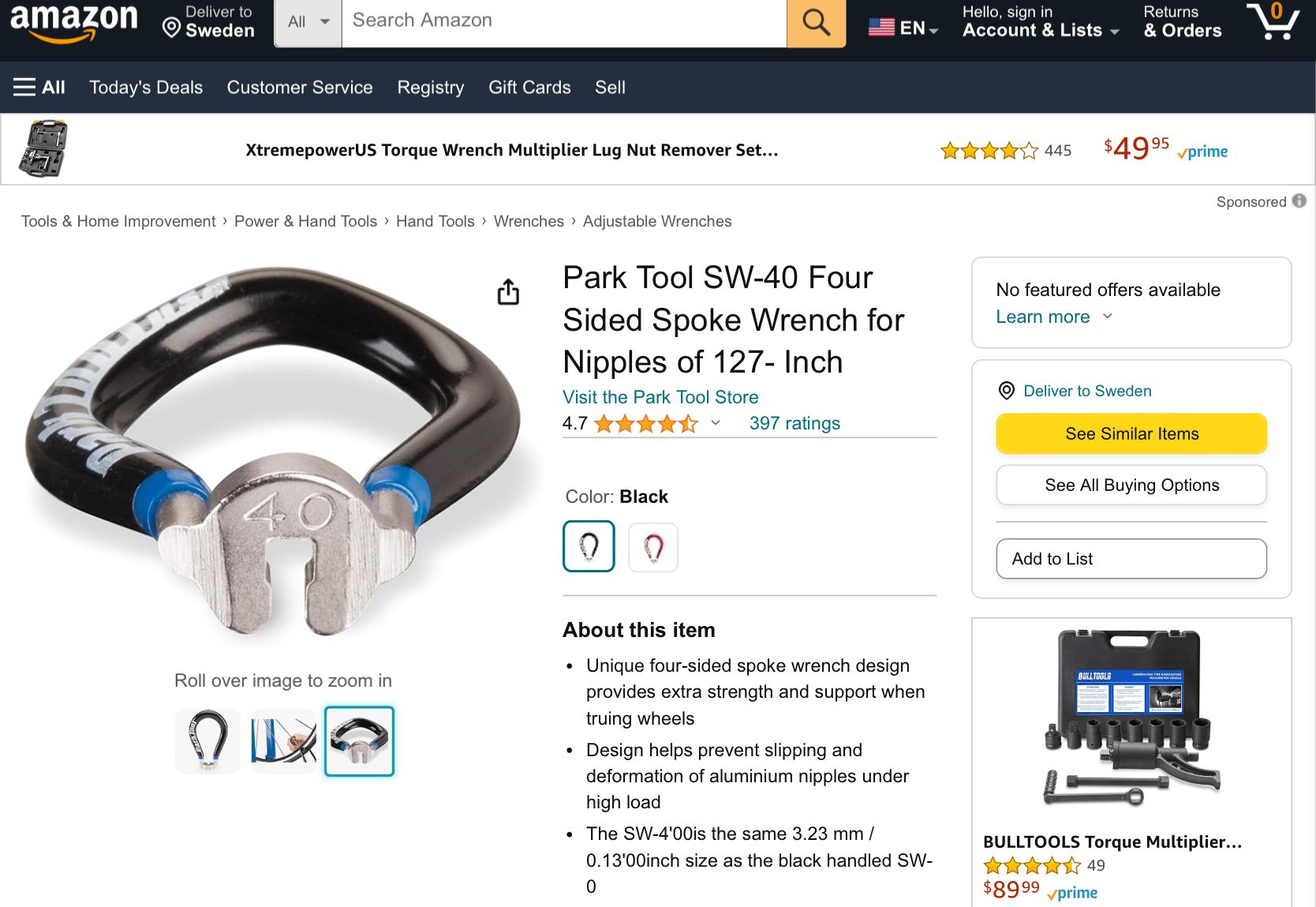This screenshot has height=907, width=1316.
Task: Click the See Similar Items button
Action: (1131, 433)
